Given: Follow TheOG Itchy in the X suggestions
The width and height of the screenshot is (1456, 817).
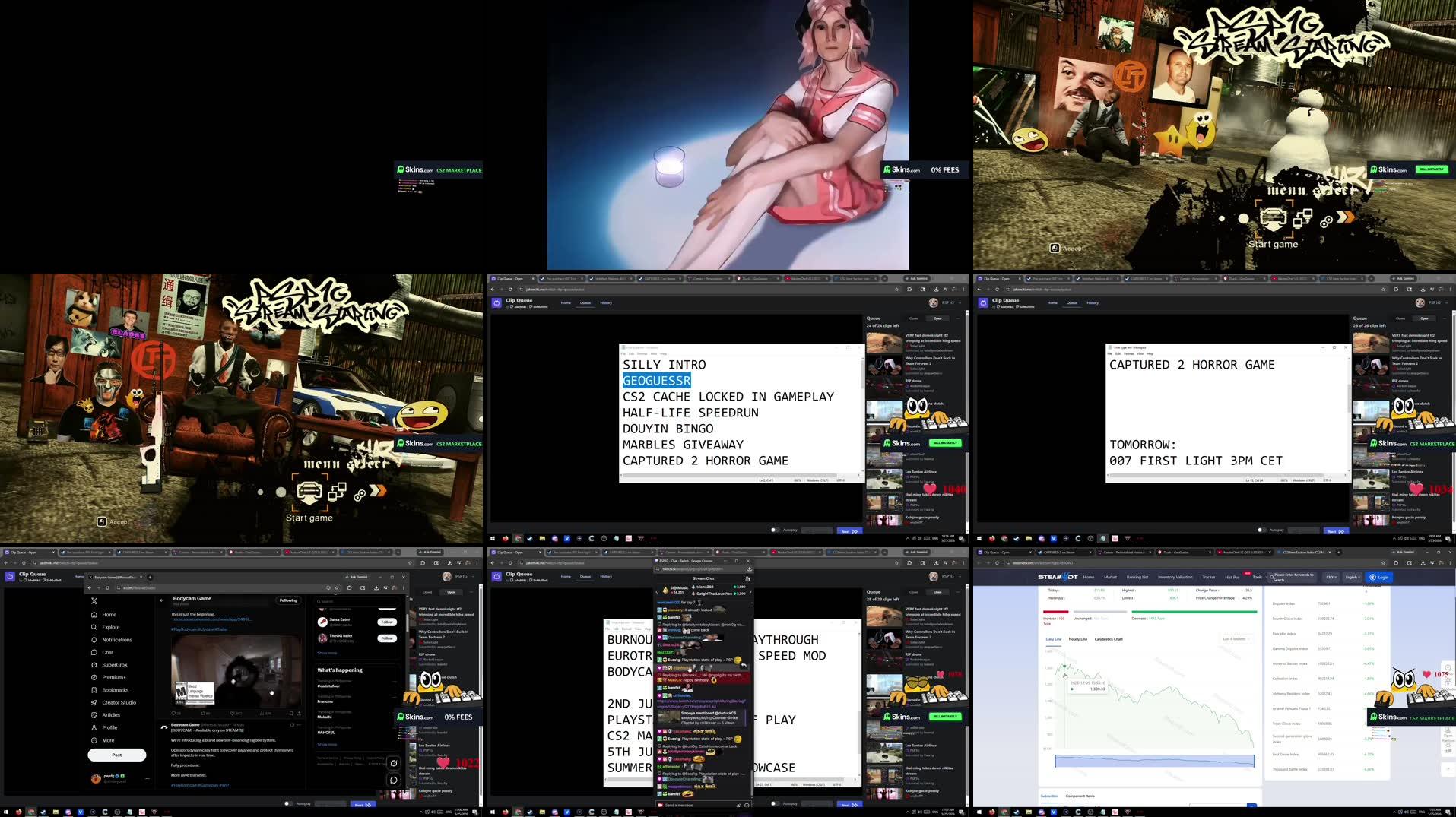Looking at the screenshot, I should [x=387, y=638].
